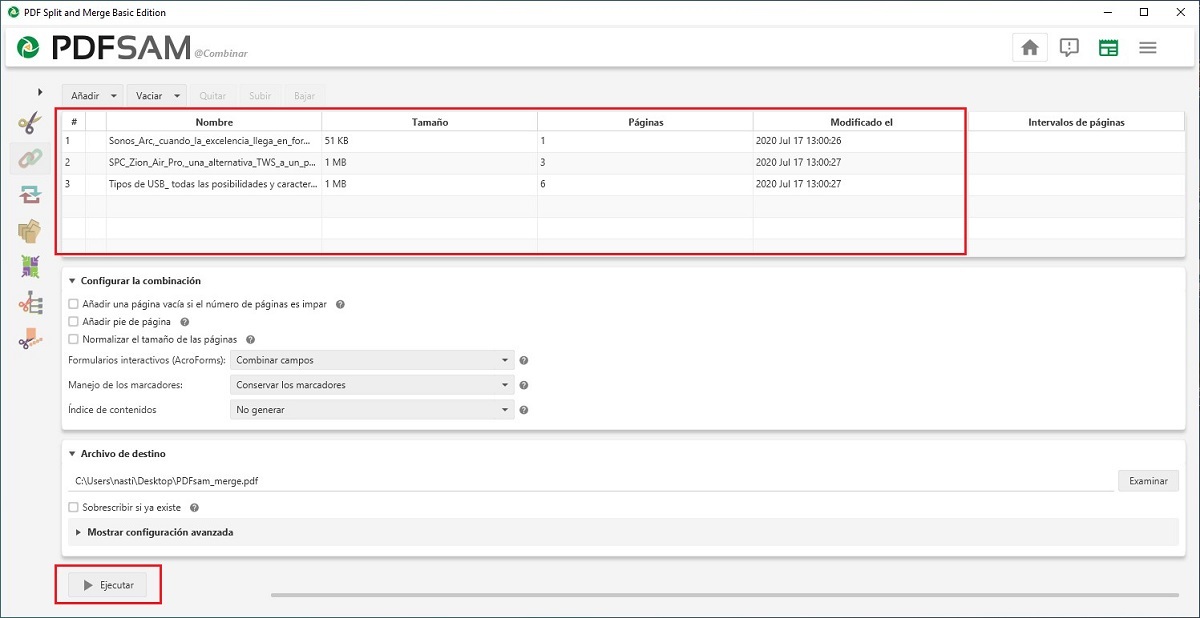Select the SPC_Zion_Air_Pro file row
Screen dimensions: 1200x618
pos(623,162)
